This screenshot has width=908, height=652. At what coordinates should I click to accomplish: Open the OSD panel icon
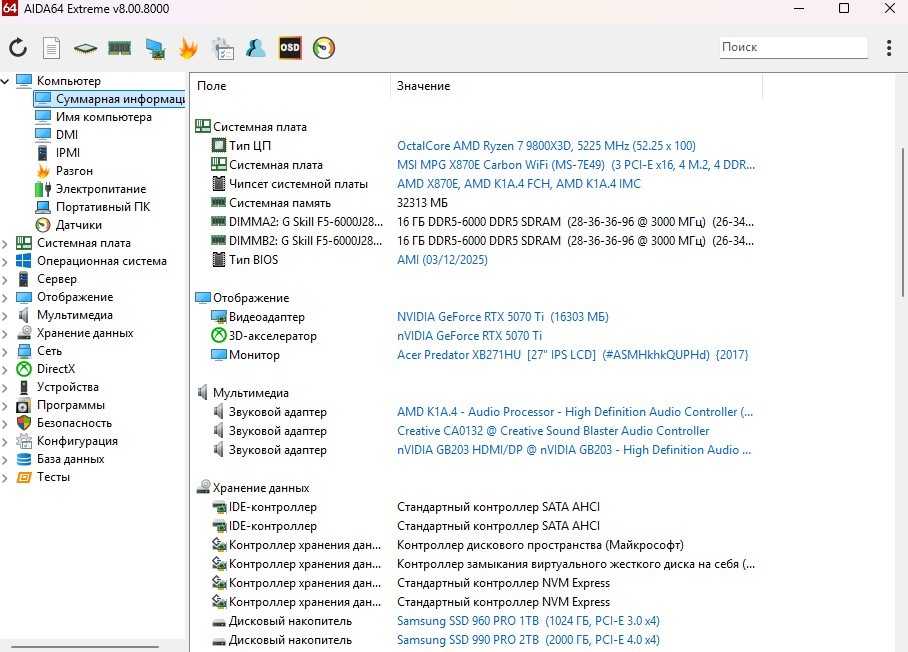[x=290, y=47]
